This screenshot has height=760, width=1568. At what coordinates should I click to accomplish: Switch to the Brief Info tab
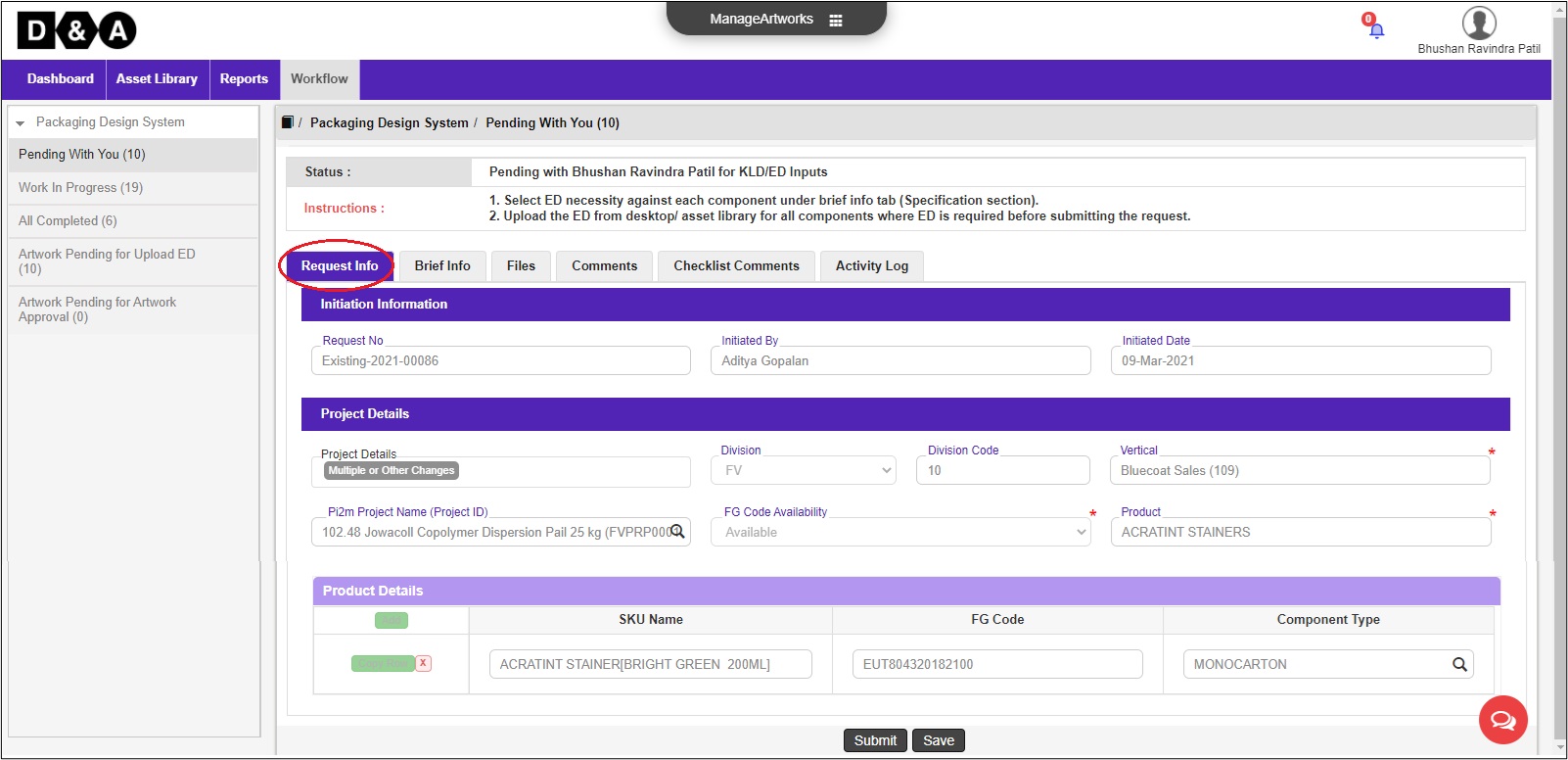[442, 265]
